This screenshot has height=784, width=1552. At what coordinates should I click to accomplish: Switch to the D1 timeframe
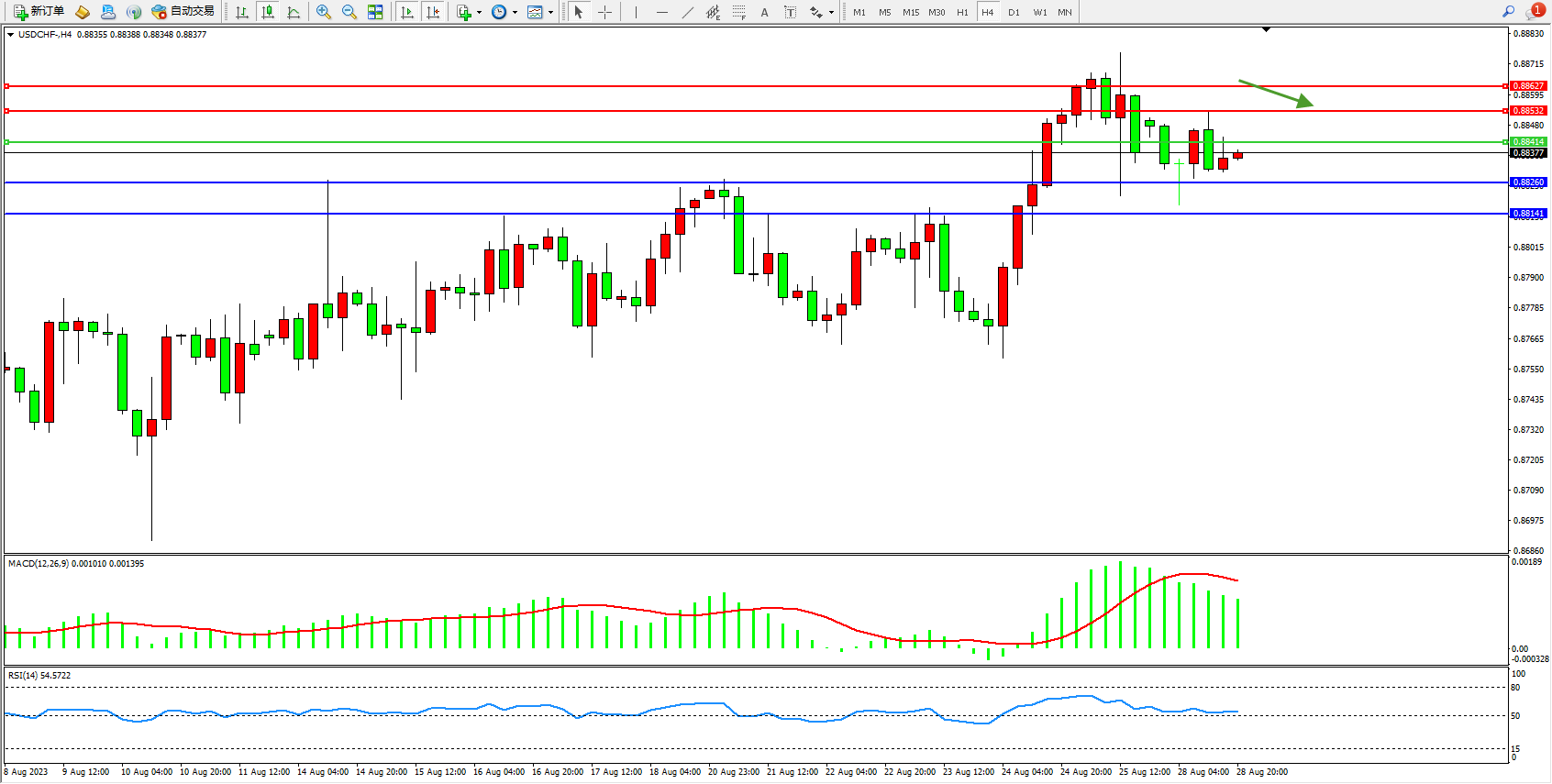(x=1014, y=12)
